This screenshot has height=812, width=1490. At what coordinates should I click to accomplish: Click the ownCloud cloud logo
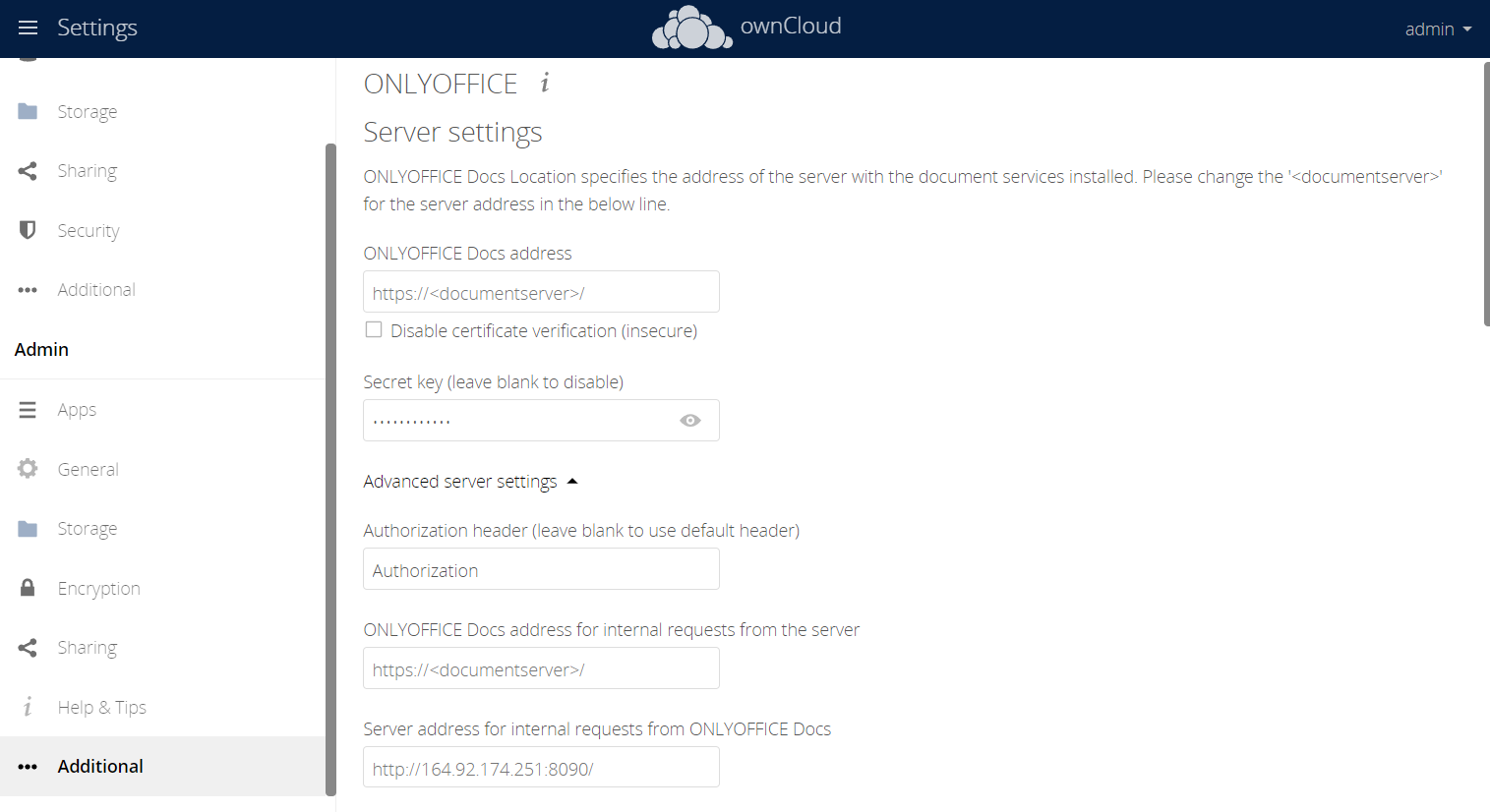pyautogui.click(x=691, y=28)
